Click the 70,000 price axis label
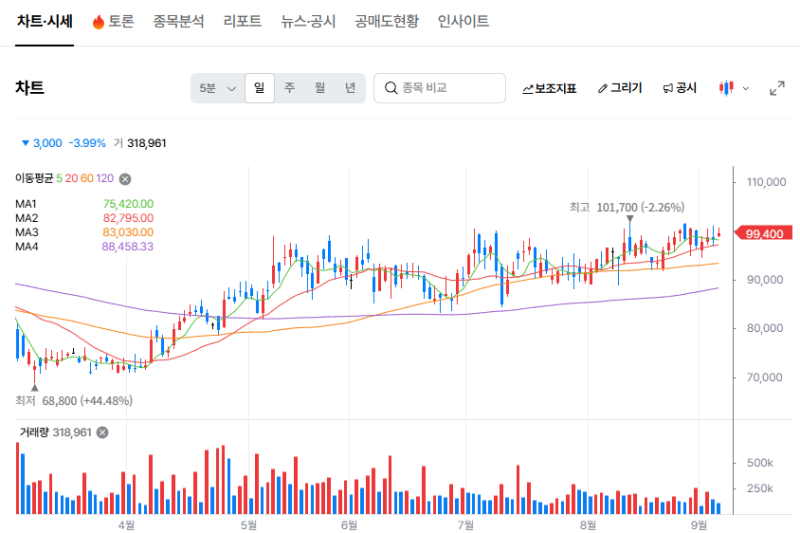The width and height of the screenshot is (800, 533). (x=765, y=377)
